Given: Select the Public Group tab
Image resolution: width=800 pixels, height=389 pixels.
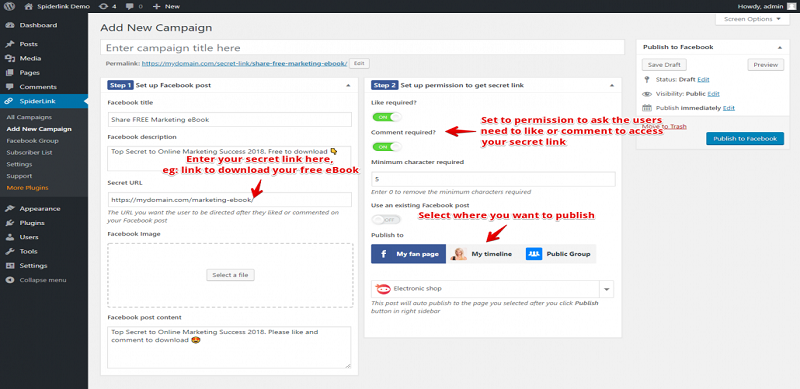Looking at the screenshot, I should click(x=559, y=254).
